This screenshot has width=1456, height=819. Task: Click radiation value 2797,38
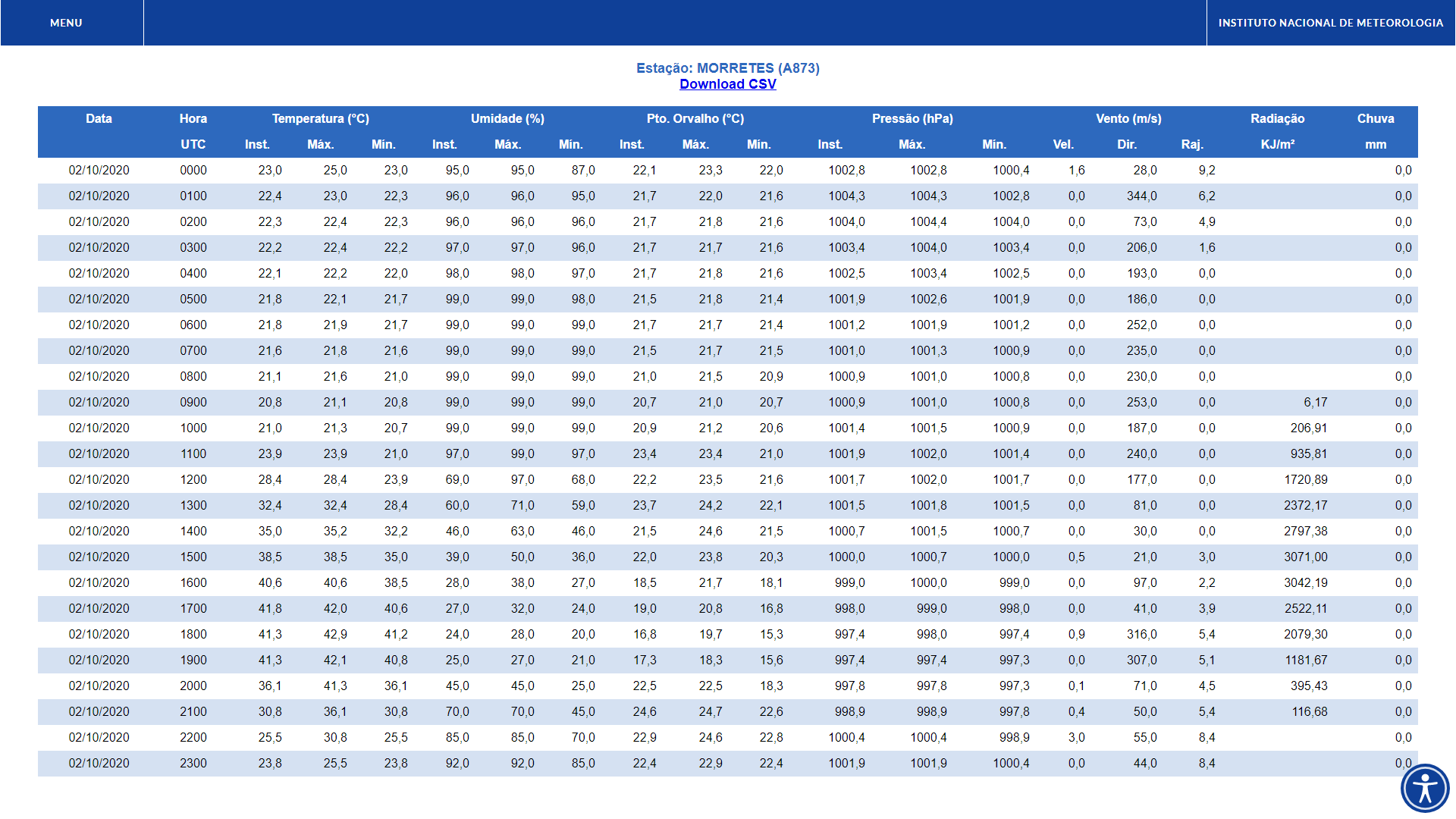[x=1305, y=531]
